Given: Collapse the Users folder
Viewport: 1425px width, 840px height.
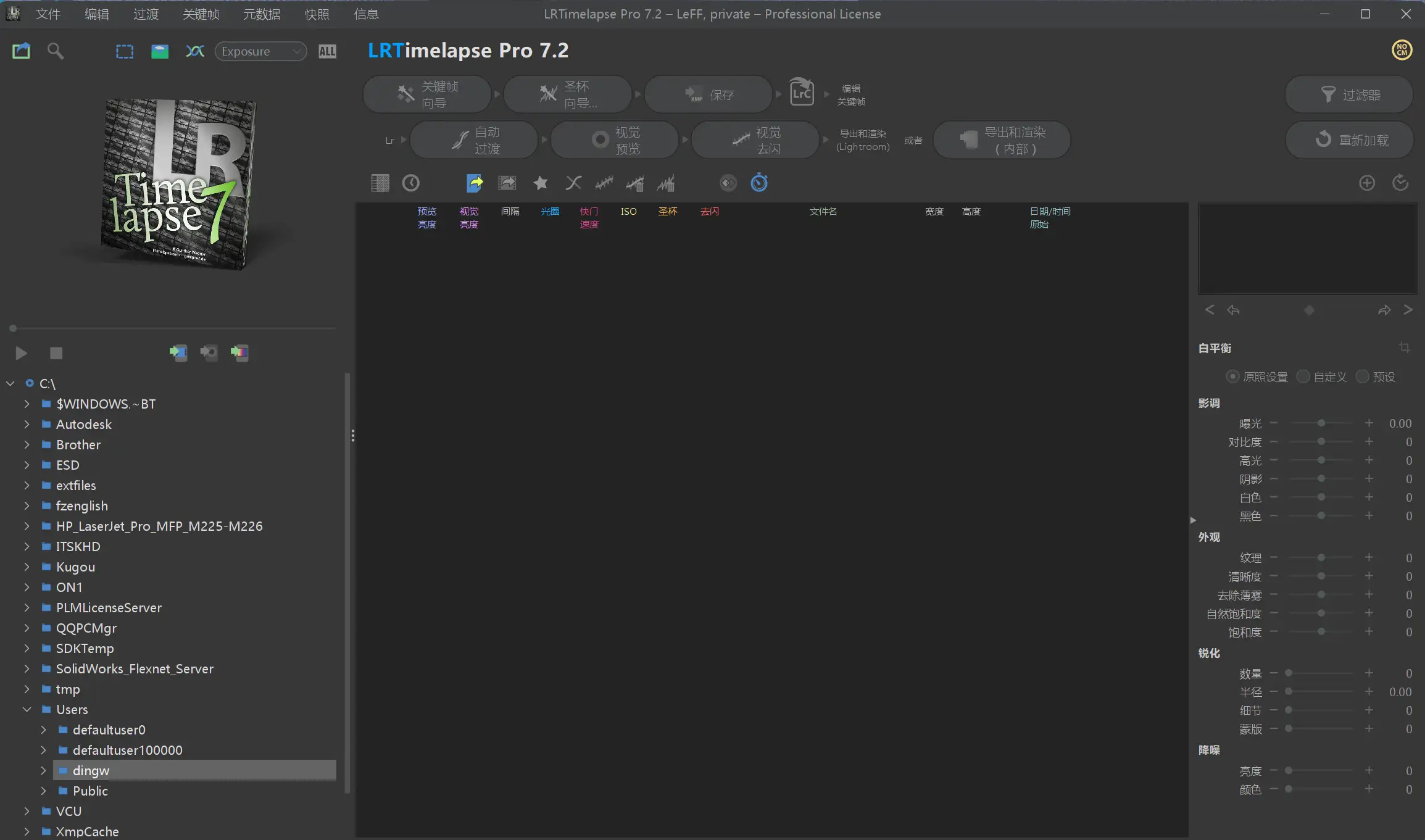Looking at the screenshot, I should tap(27, 710).
